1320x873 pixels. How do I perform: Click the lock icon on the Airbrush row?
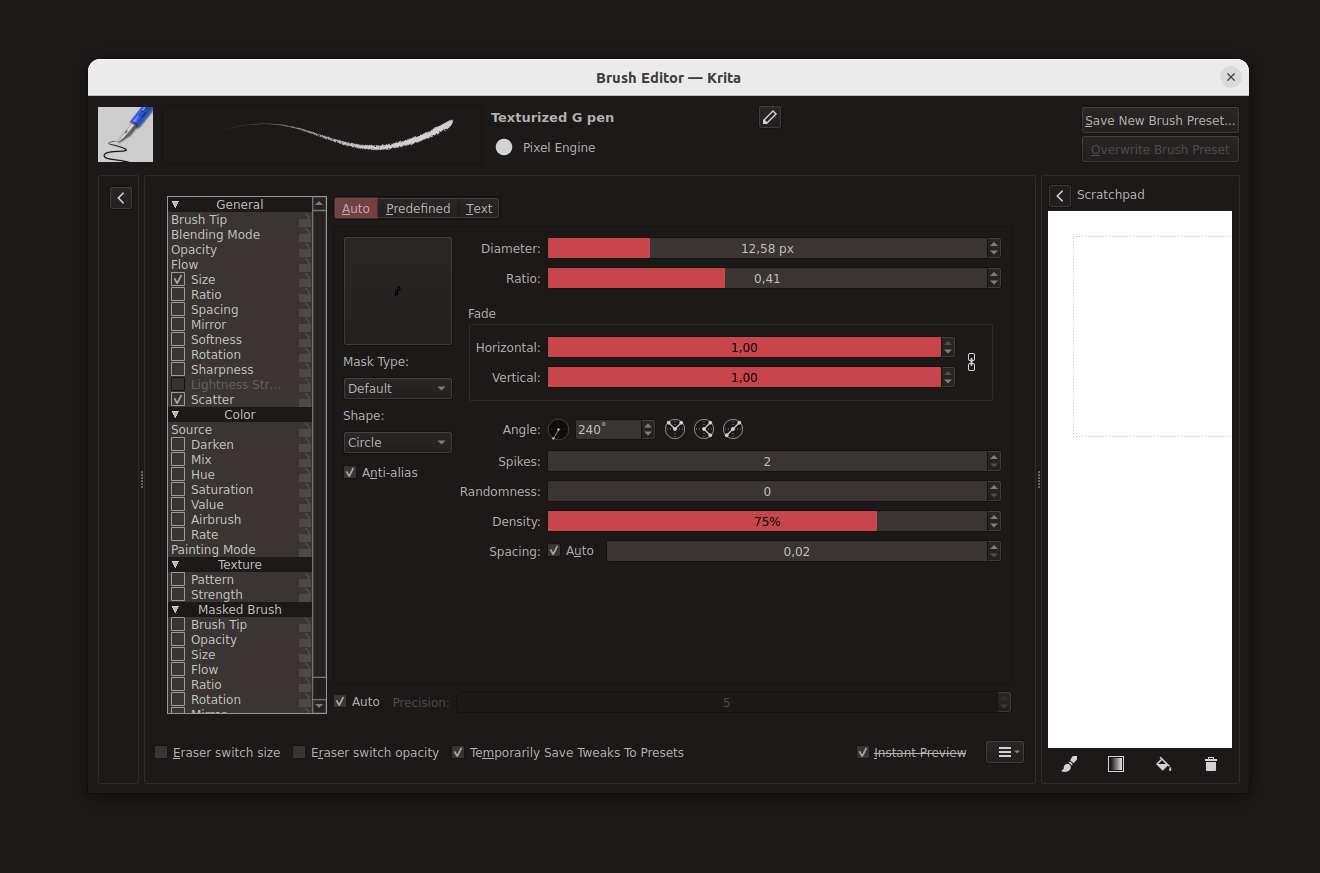click(x=304, y=520)
